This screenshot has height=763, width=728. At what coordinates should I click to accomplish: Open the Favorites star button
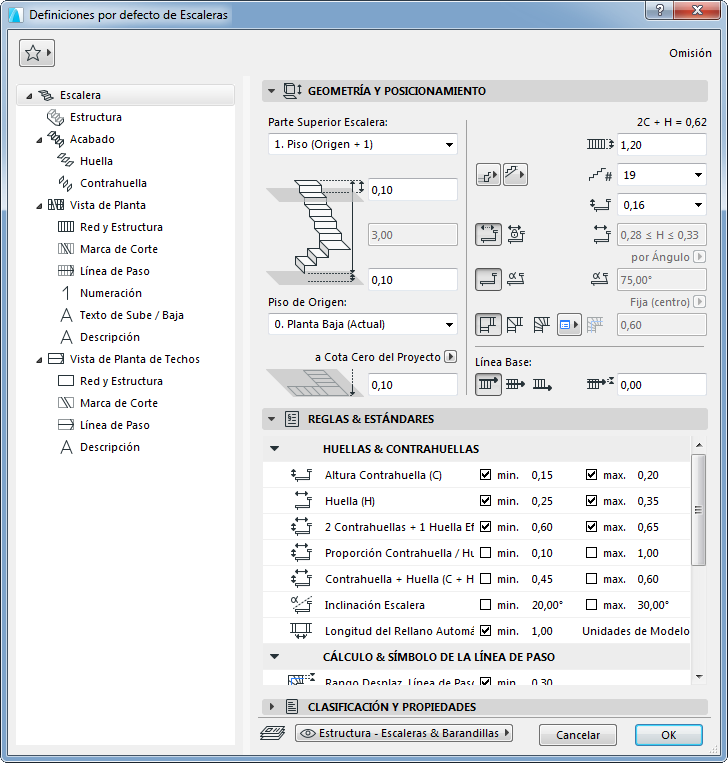[x=37, y=53]
